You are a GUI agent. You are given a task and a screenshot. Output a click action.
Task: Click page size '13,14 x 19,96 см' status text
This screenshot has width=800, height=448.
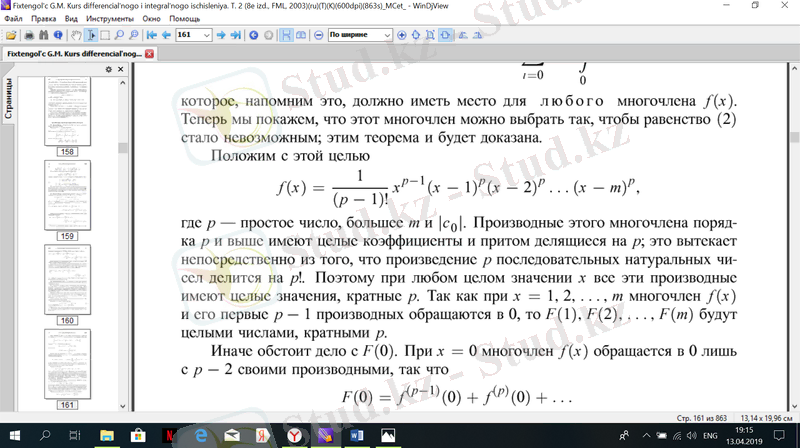coord(766,418)
